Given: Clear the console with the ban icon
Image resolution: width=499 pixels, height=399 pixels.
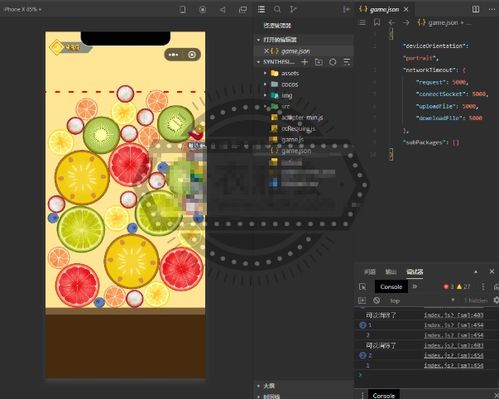Looking at the screenshot, I should (377, 300).
